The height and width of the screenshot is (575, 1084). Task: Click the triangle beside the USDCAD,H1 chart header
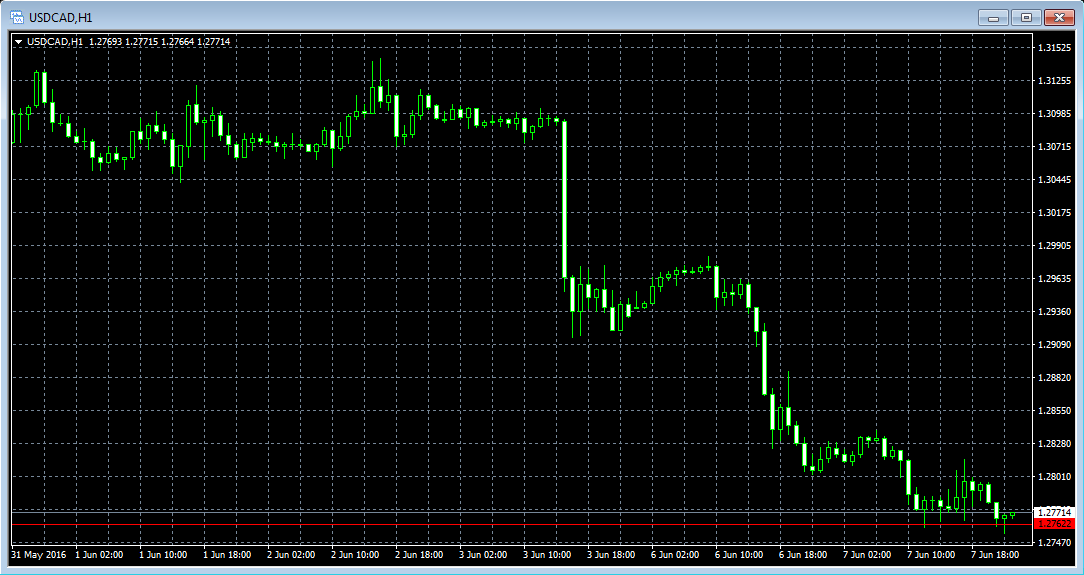19,42
